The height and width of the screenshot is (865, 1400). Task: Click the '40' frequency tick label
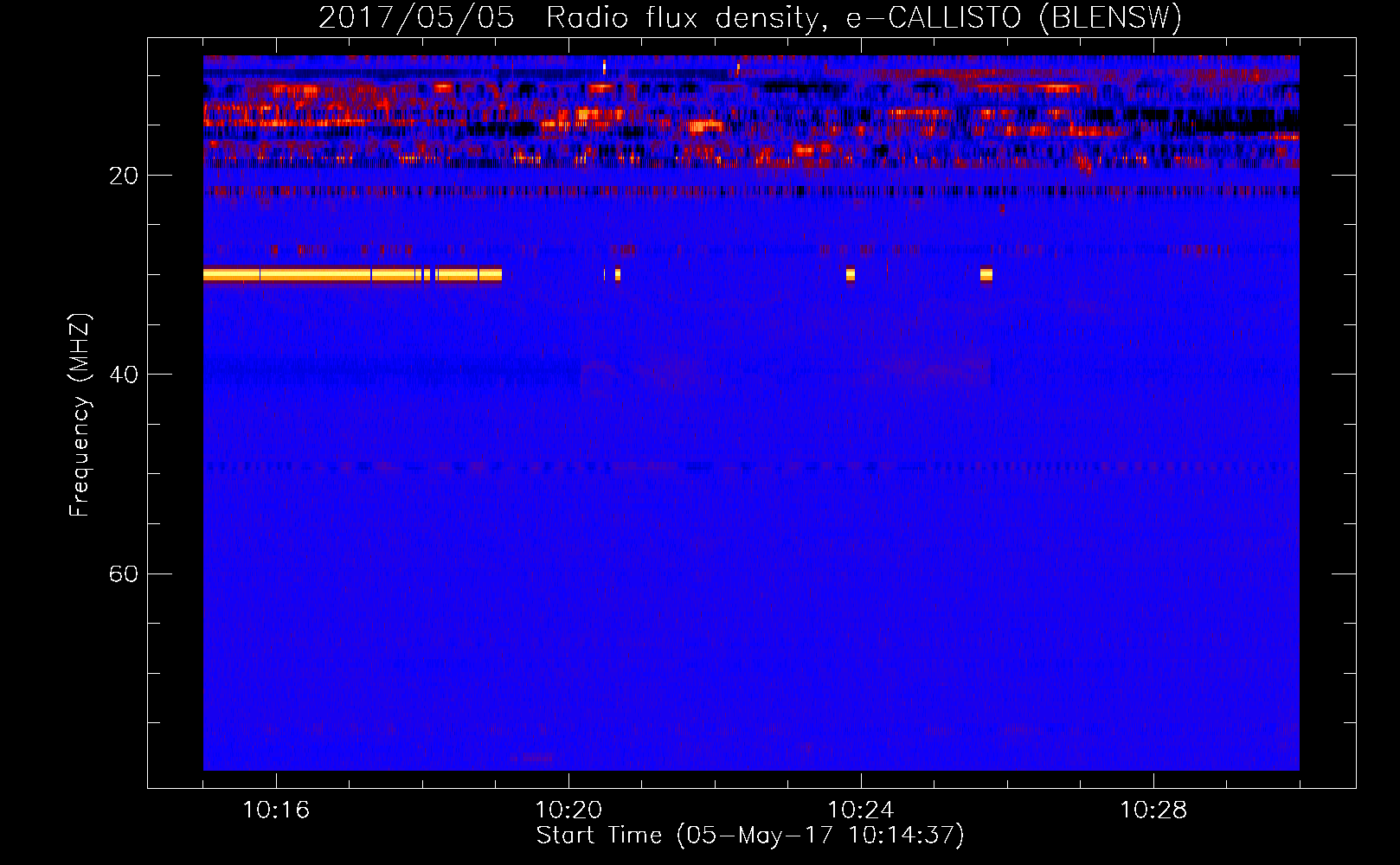coord(124,375)
